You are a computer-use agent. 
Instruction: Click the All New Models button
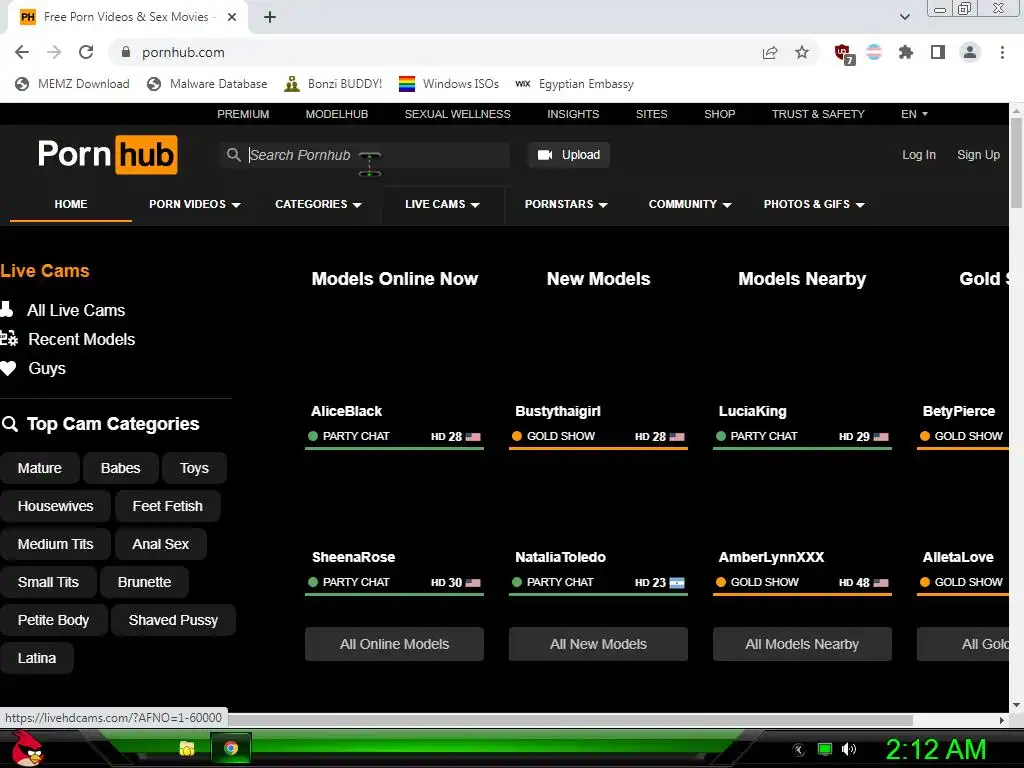tap(598, 644)
